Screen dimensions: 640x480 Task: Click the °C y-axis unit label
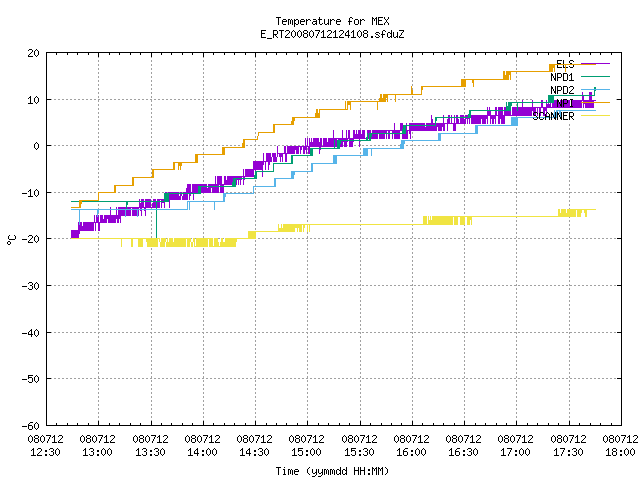11,240
